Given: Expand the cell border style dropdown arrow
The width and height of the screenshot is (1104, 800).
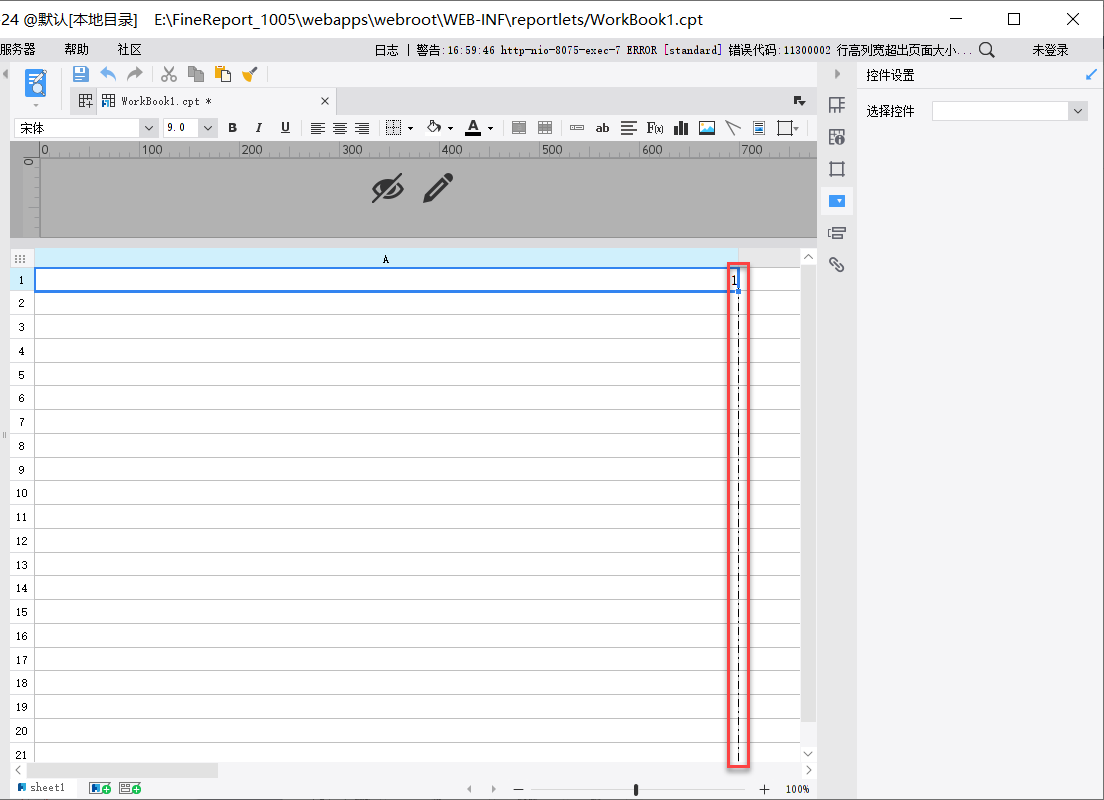Looking at the screenshot, I should pyautogui.click(x=410, y=129).
